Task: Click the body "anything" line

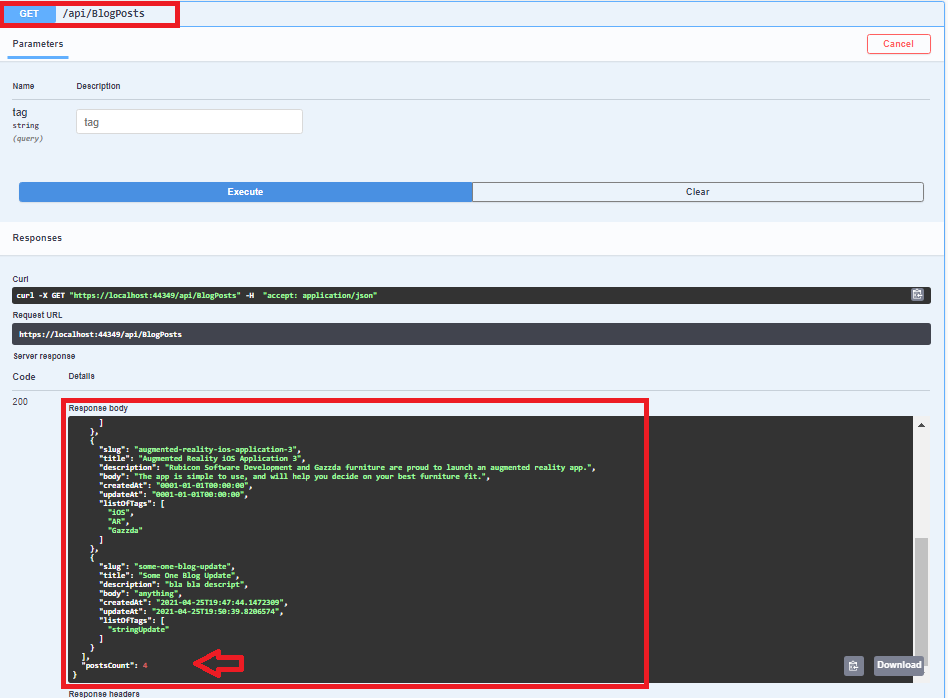Action: point(141,593)
